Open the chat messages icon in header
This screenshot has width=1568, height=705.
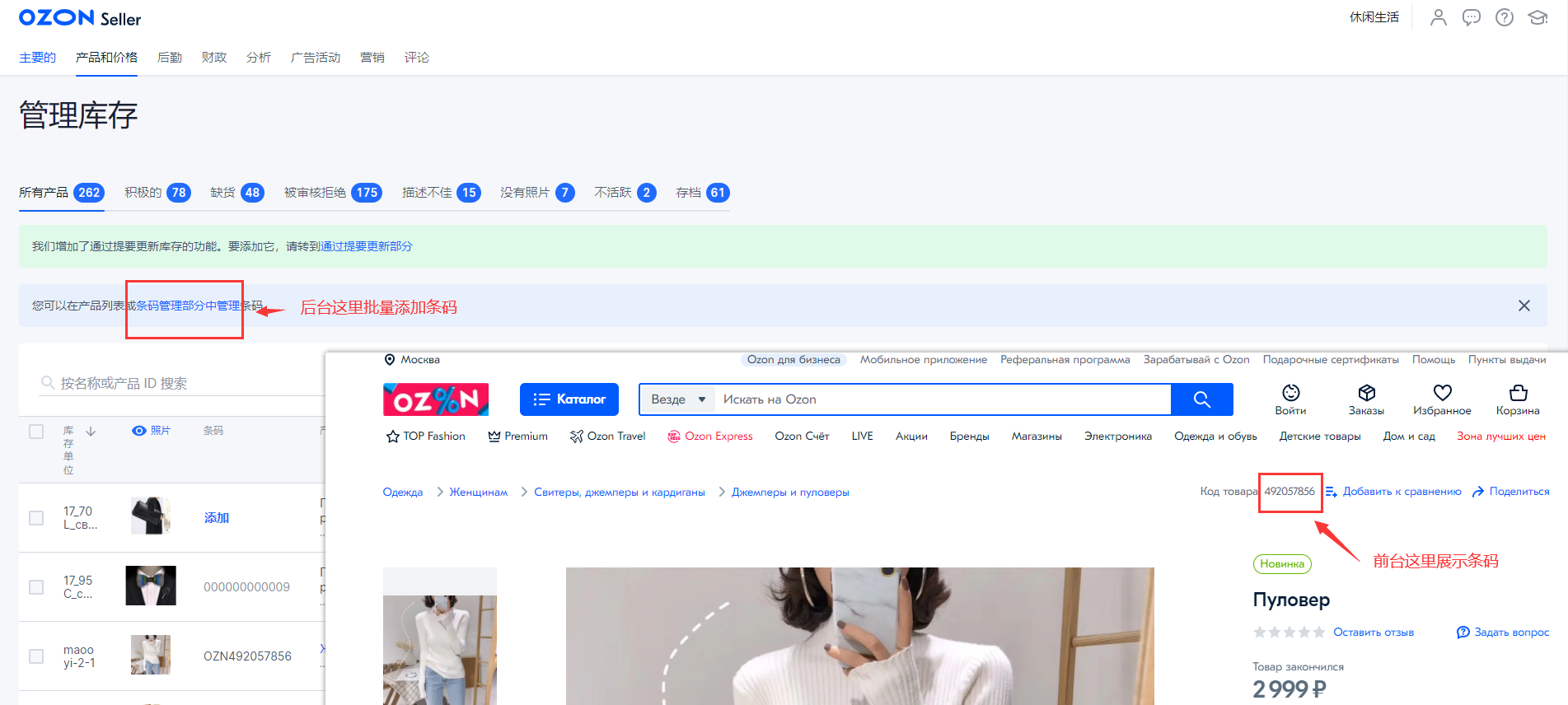click(1471, 17)
